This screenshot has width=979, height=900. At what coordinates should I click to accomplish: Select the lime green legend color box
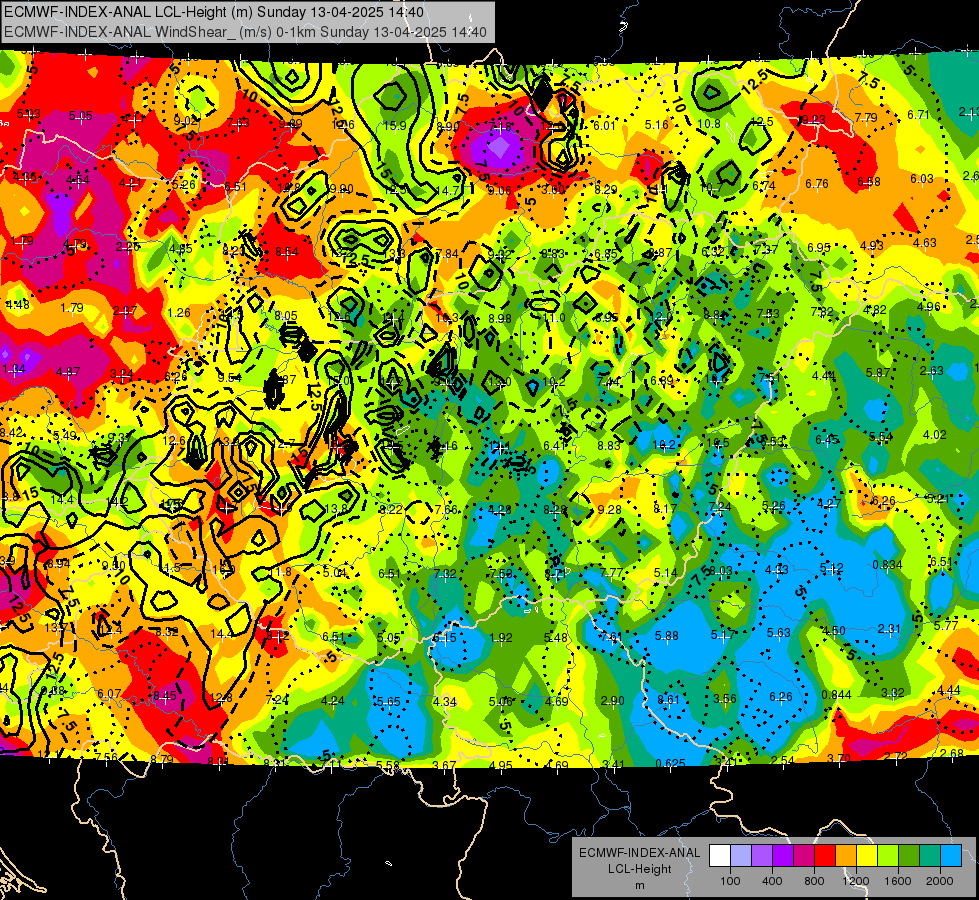coord(888,856)
